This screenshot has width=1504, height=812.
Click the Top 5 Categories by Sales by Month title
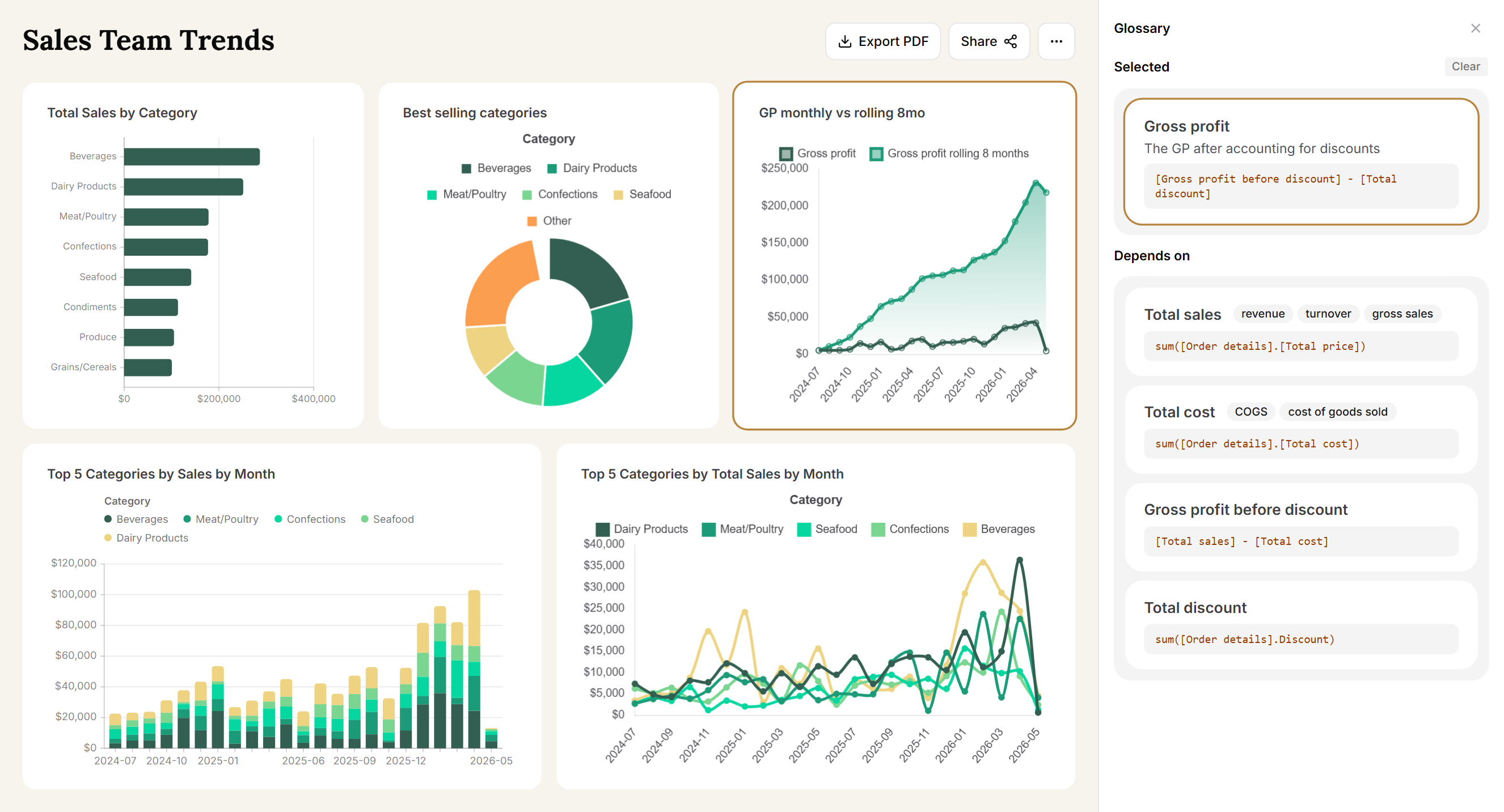160,474
